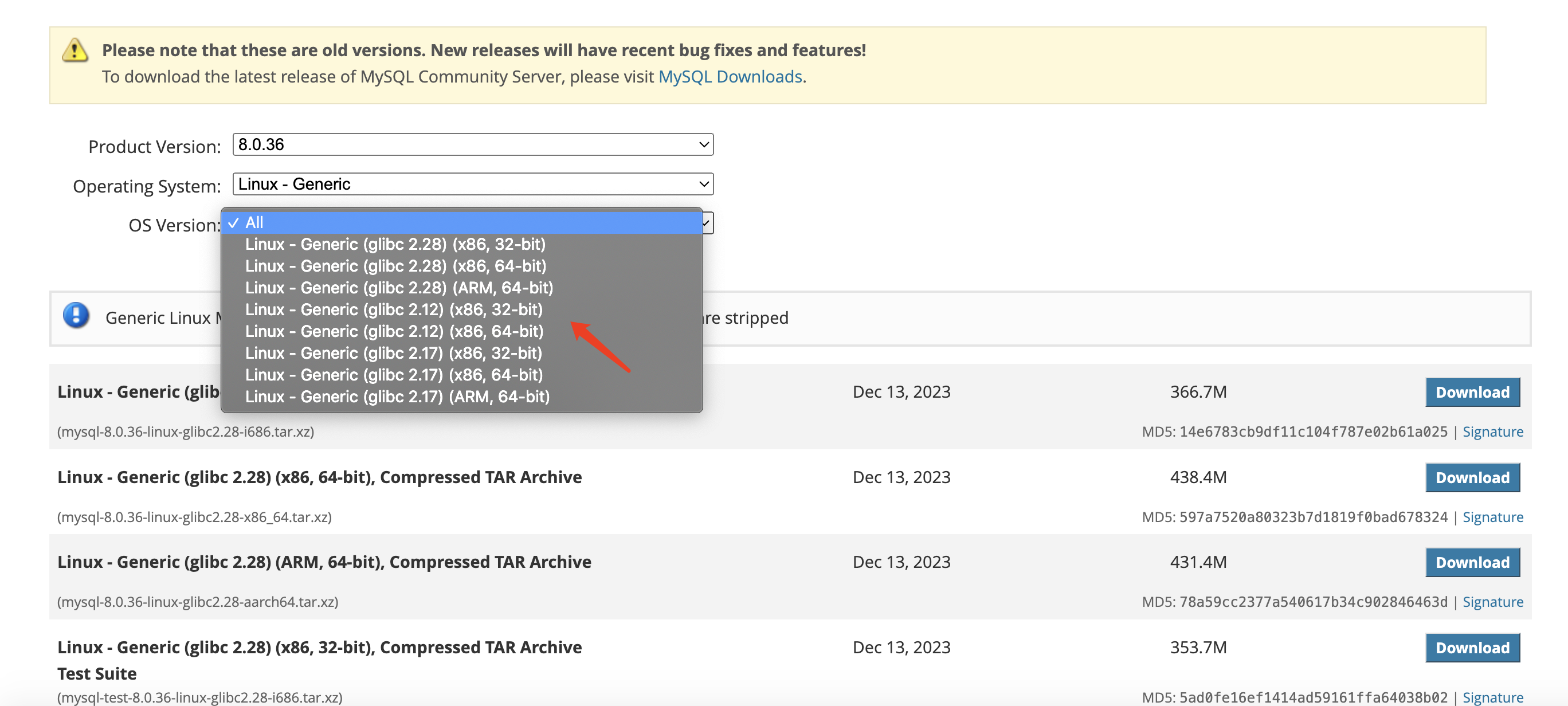The image size is (1568, 706).
Task: Open Signature link for MD5 78a59cc2377a...
Action: (1492, 601)
